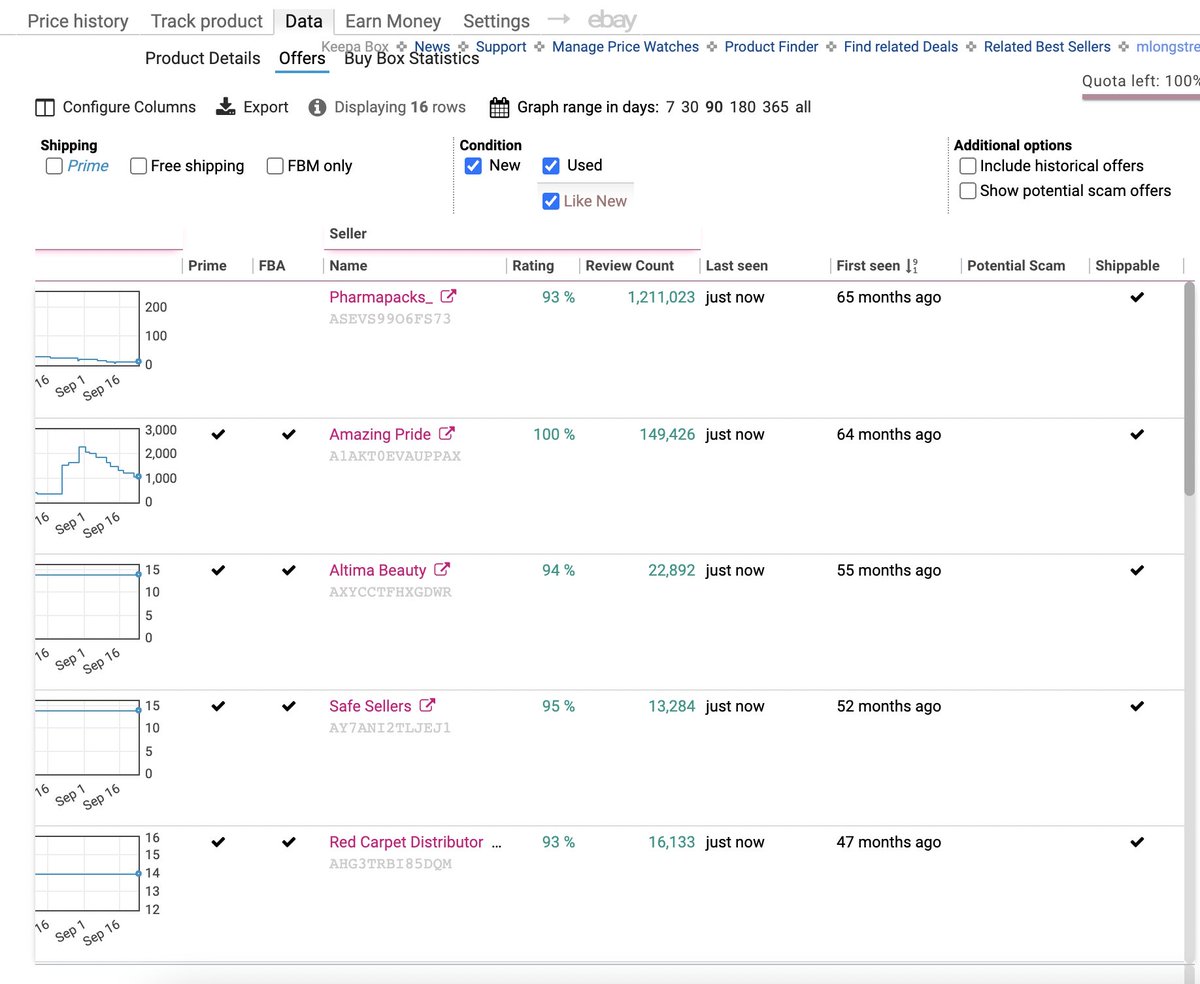Click the Configure Columns table icon

click(44, 107)
